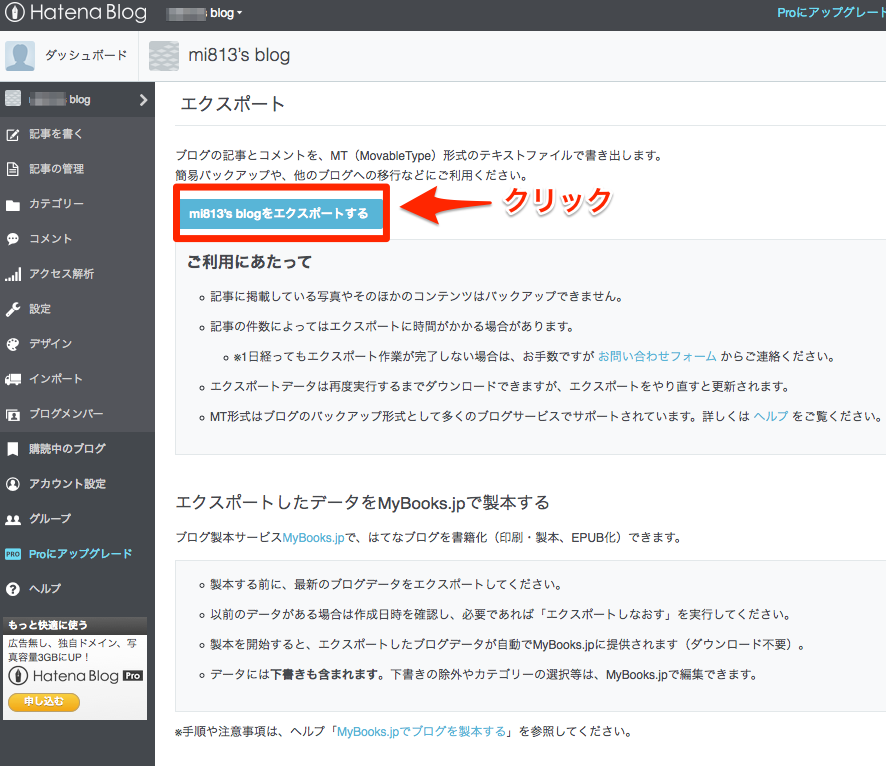
Task: Click the PRO badge icon in sidebar
Action: click(12, 554)
